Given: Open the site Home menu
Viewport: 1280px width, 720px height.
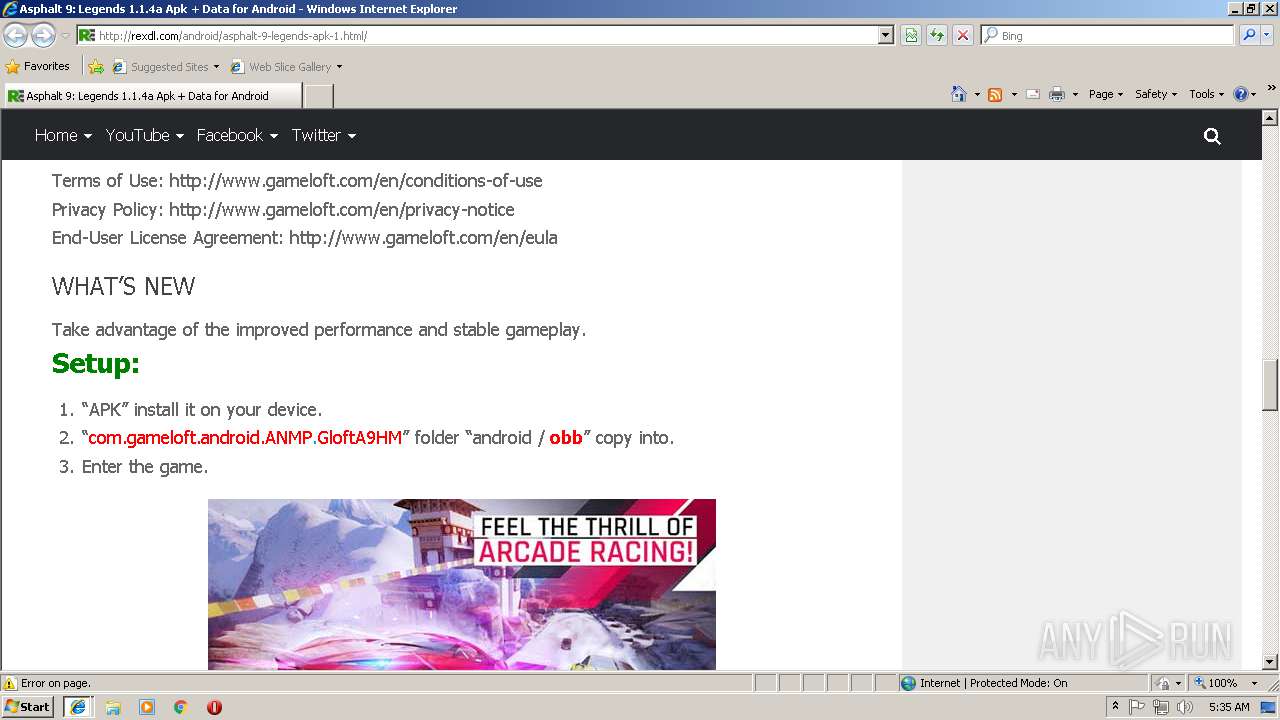Looking at the screenshot, I should pos(63,135).
